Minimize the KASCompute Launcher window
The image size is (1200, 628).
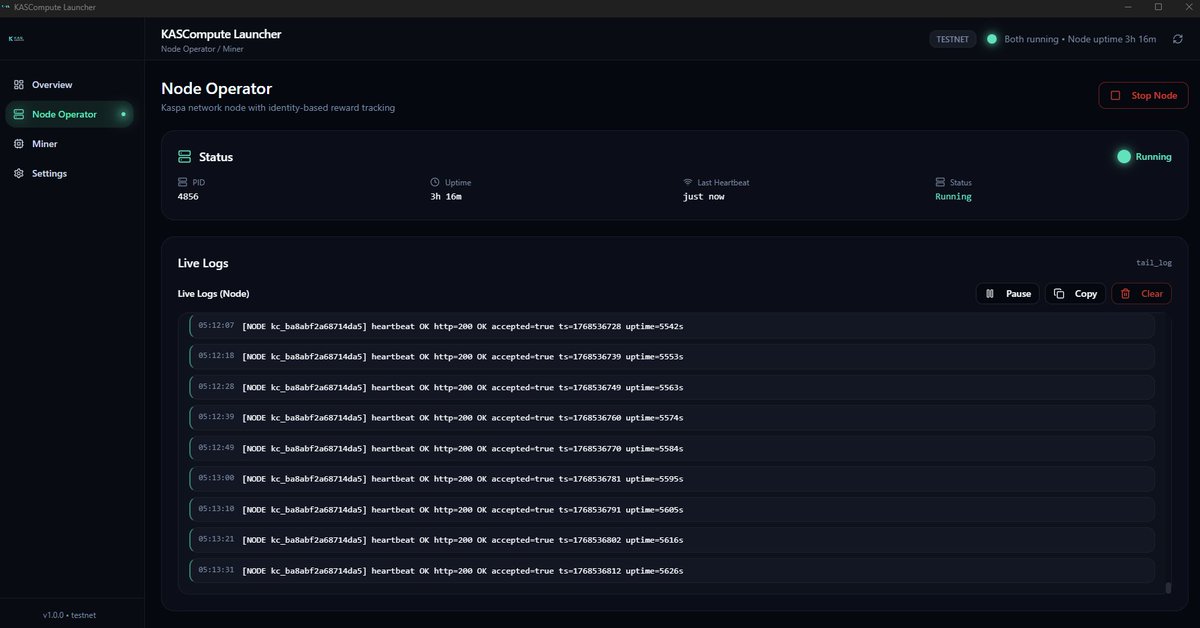pyautogui.click(x=1129, y=7)
